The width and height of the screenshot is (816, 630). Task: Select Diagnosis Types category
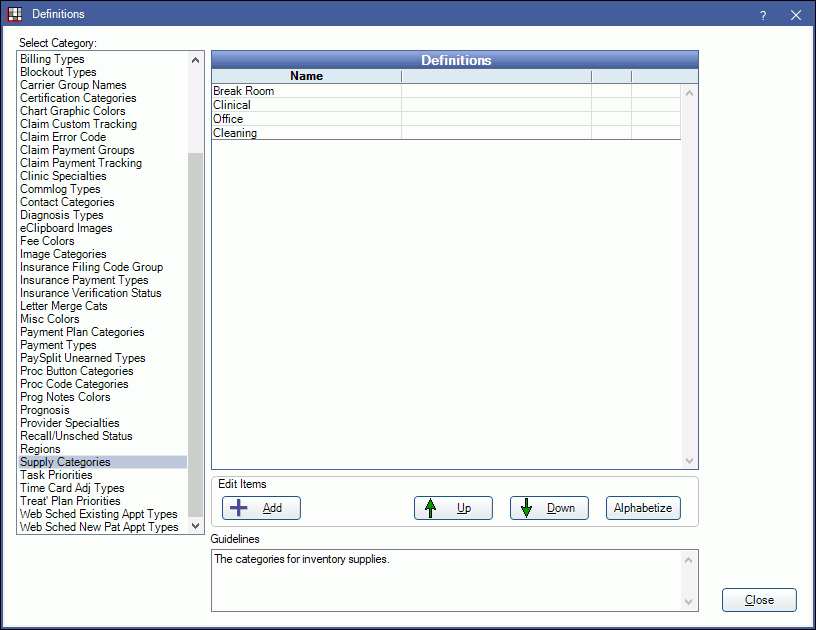(103, 215)
